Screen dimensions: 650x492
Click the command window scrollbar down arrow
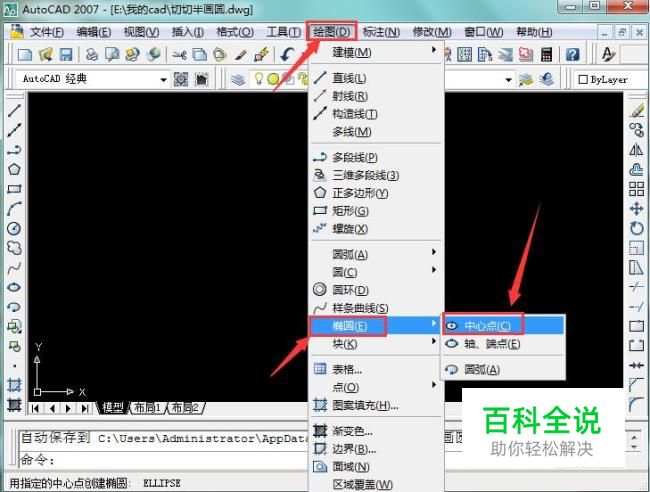(633, 447)
